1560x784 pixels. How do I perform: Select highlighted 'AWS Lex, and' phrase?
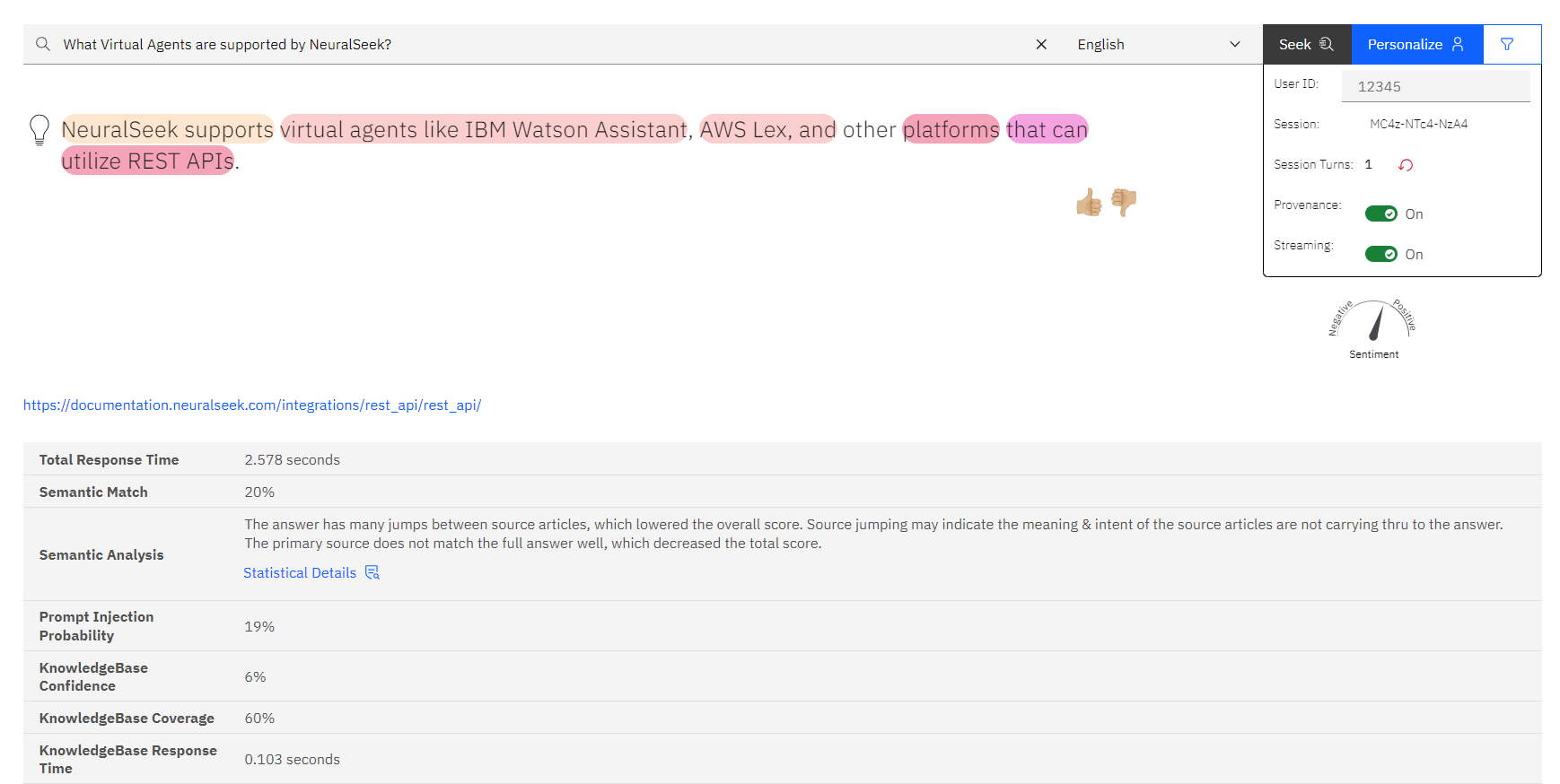(767, 129)
